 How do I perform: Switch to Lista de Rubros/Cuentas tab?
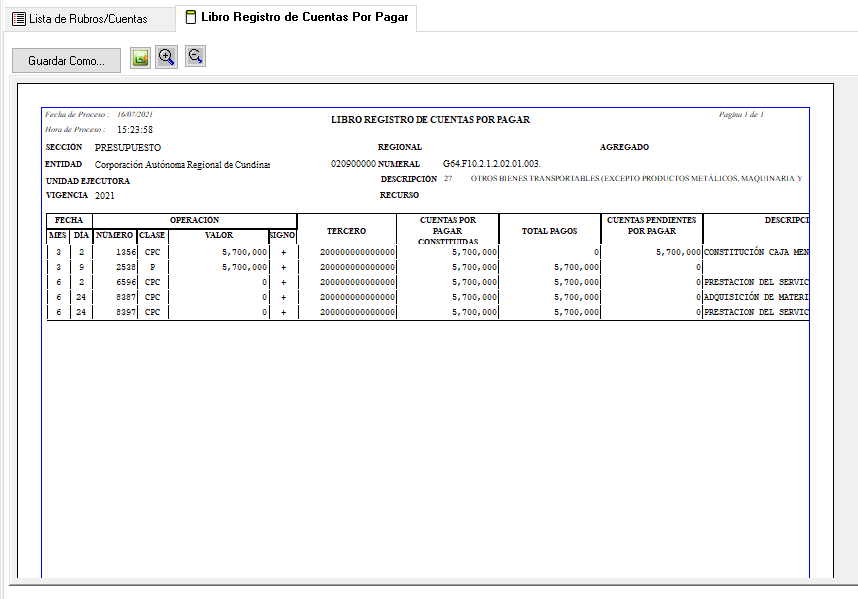(x=80, y=19)
